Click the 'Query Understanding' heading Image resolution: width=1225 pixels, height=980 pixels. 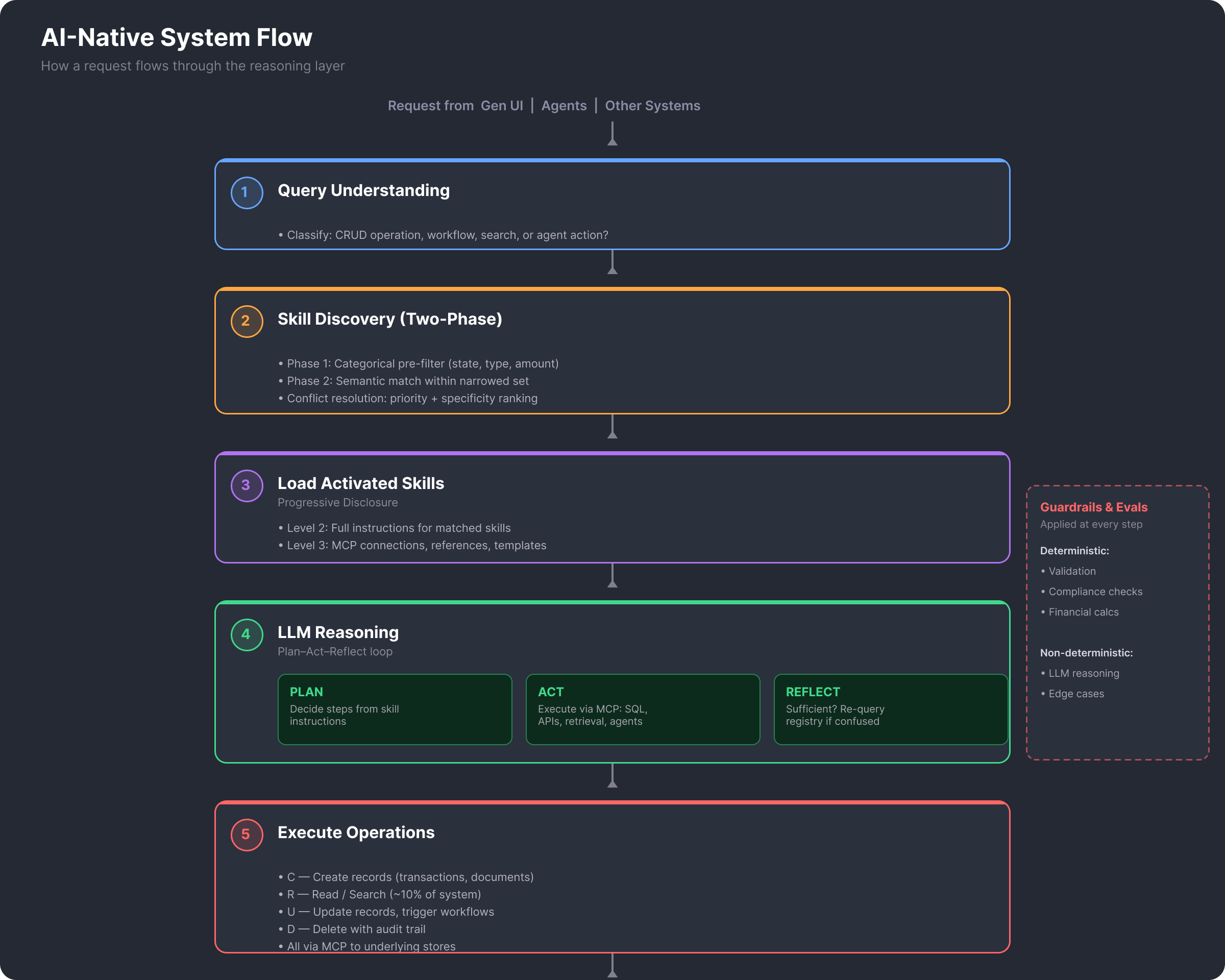[363, 190]
